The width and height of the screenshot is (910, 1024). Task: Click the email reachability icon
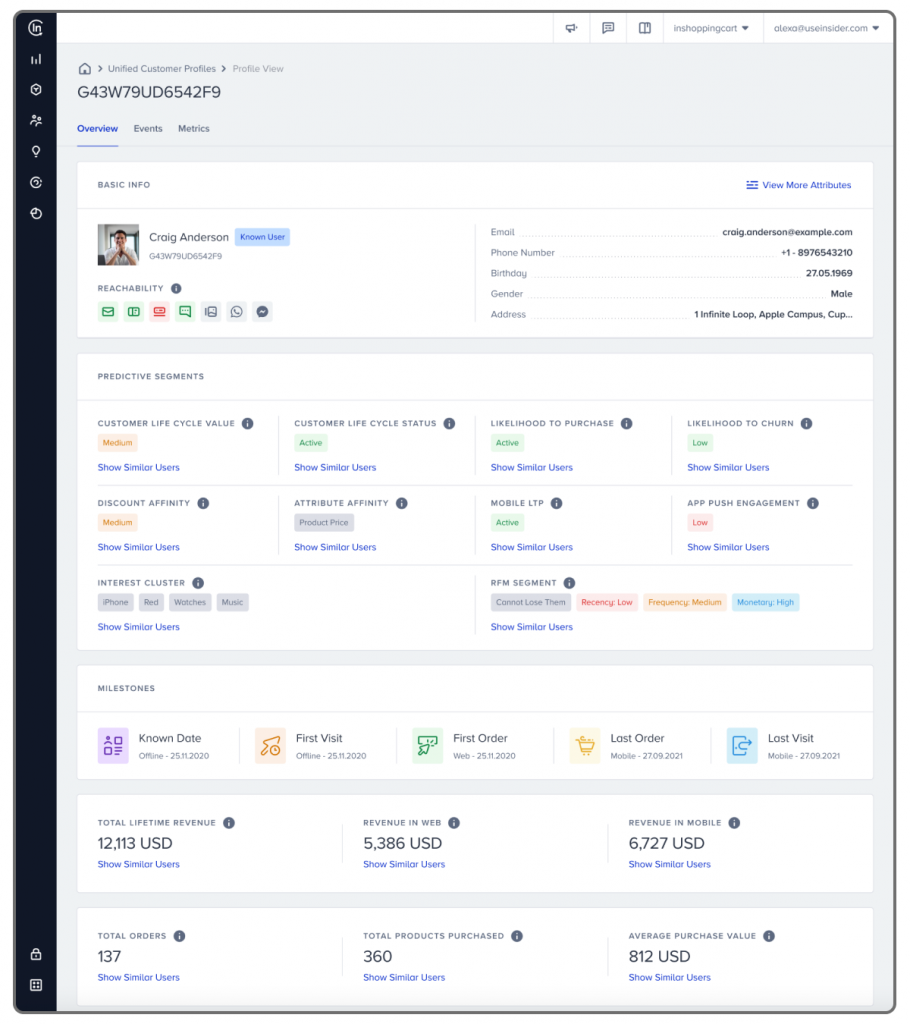[x=108, y=312]
